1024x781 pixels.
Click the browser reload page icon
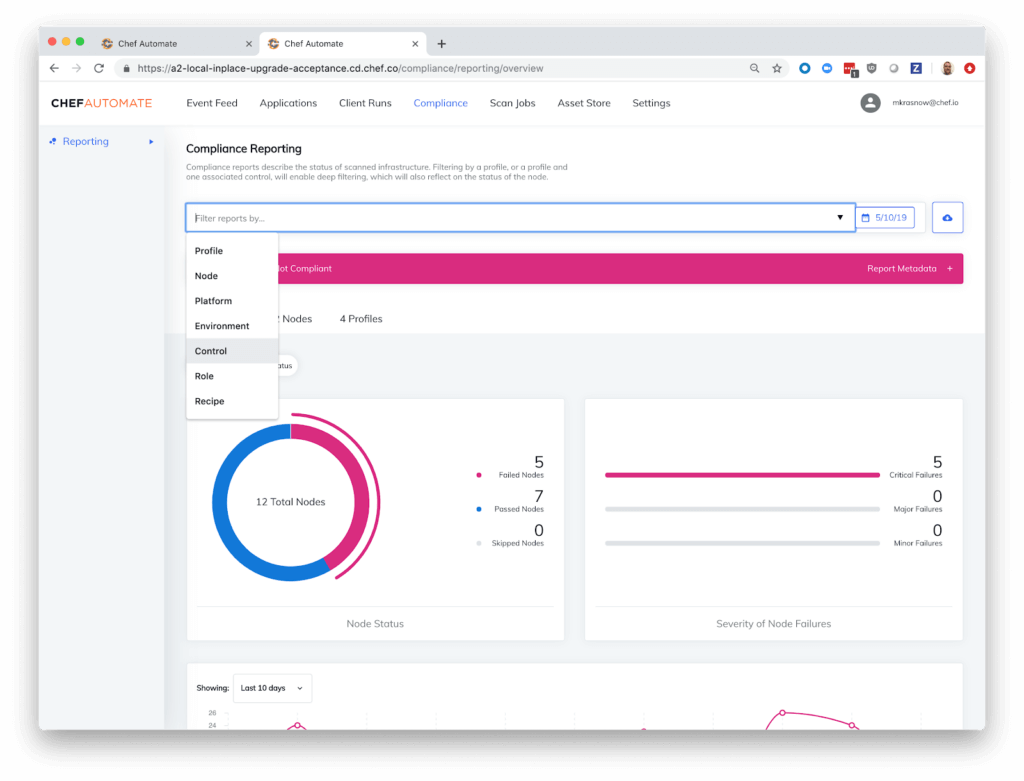pyautogui.click(x=99, y=68)
